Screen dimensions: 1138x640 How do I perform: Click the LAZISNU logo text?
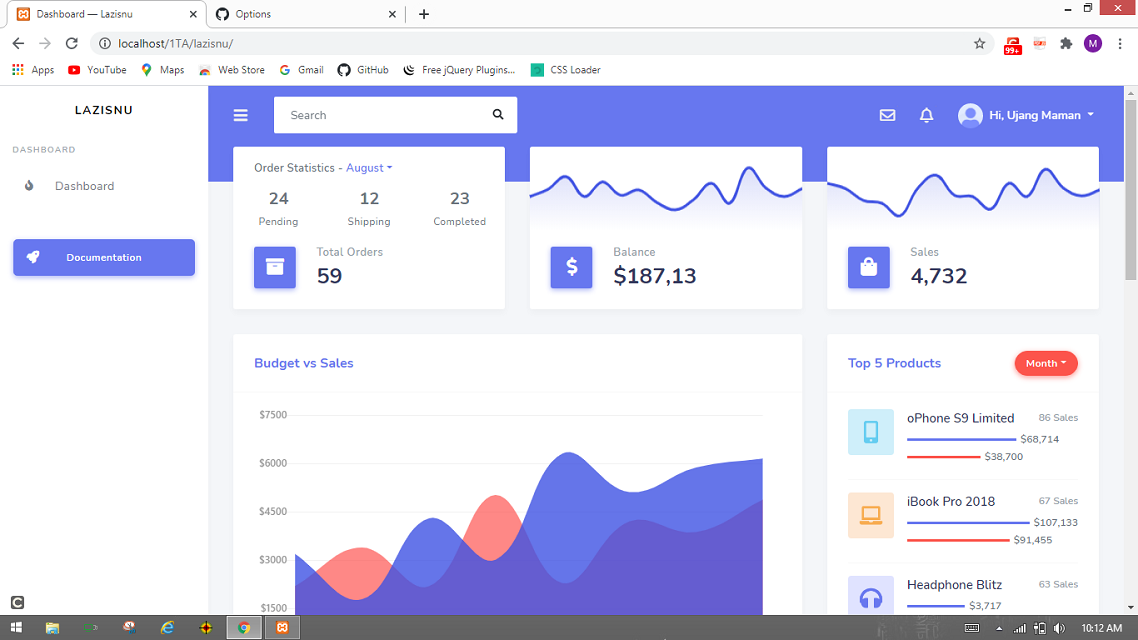point(103,110)
